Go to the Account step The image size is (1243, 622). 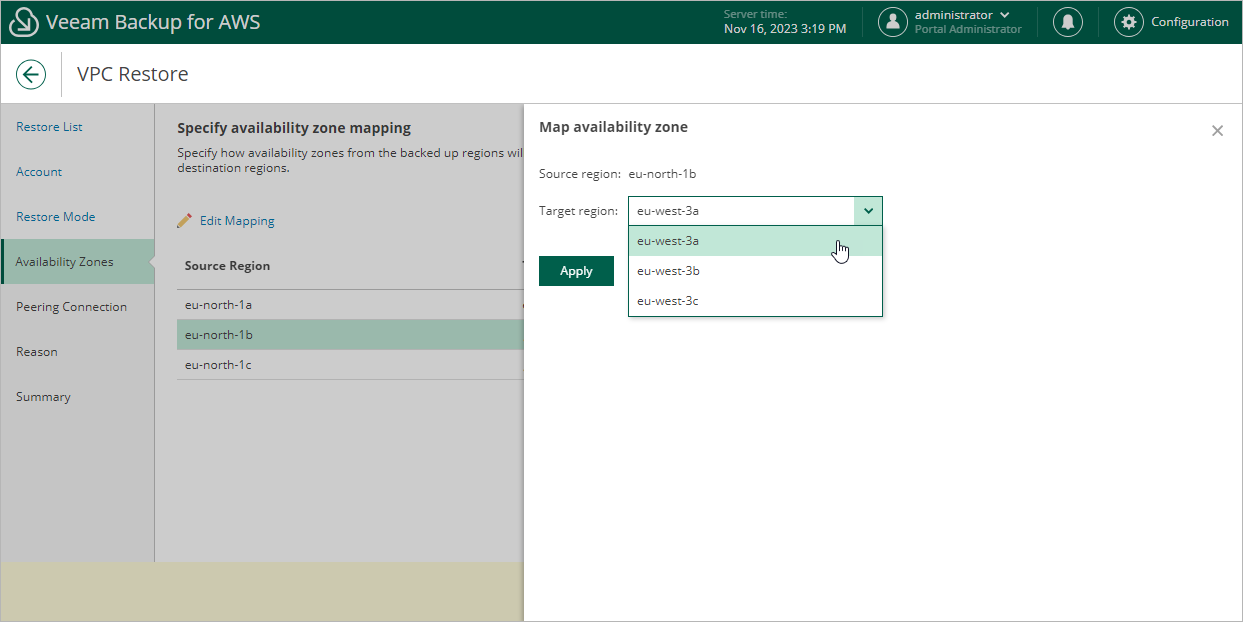[39, 172]
